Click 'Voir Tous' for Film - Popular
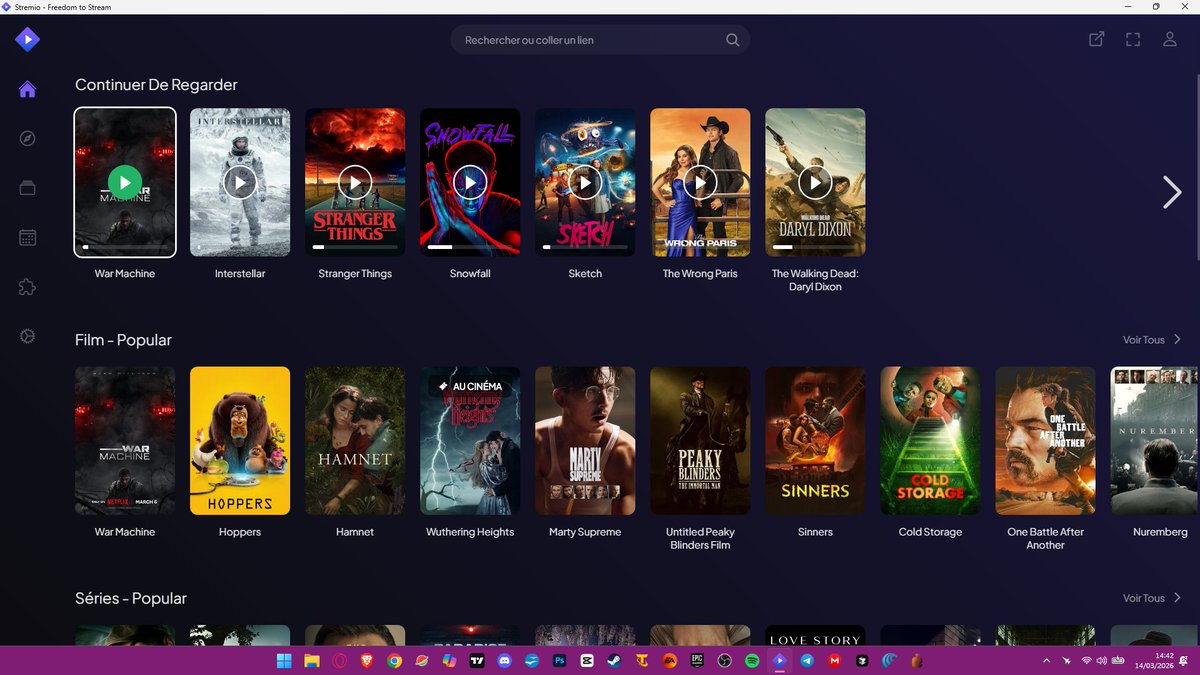Image resolution: width=1200 pixels, height=675 pixels. [x=1143, y=340]
